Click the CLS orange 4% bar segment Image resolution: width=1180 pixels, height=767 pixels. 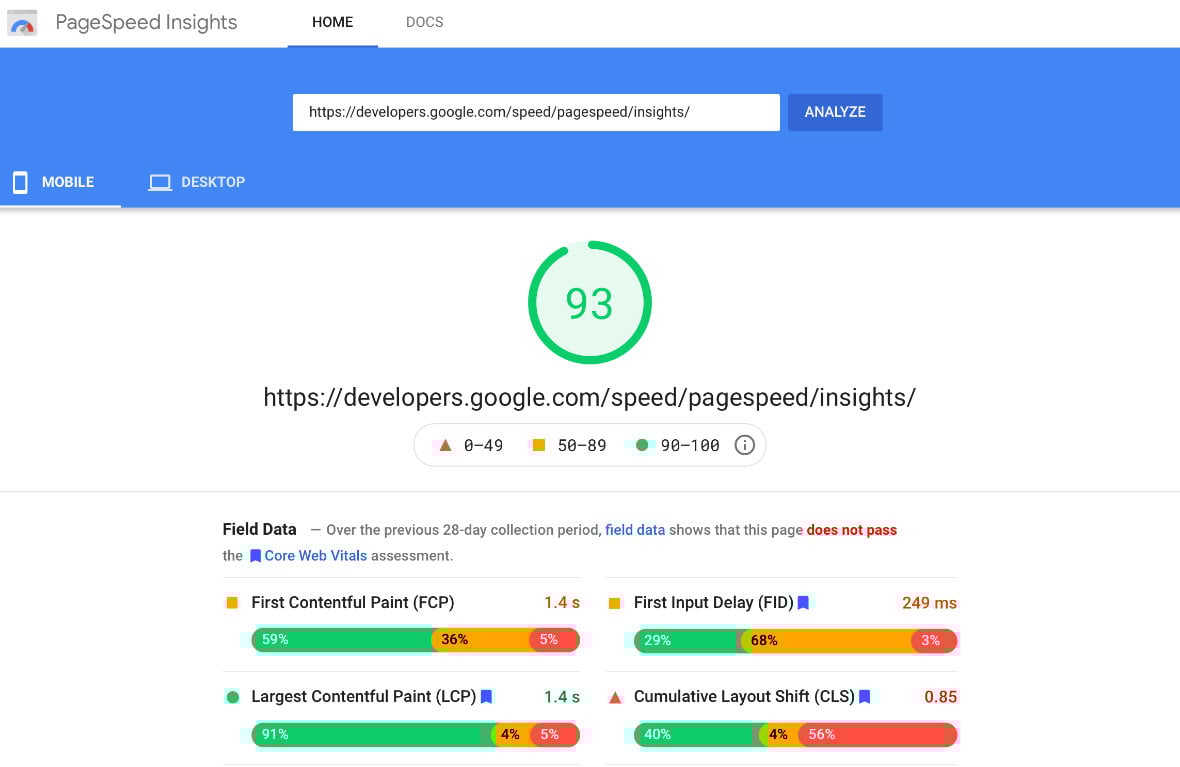pos(780,735)
